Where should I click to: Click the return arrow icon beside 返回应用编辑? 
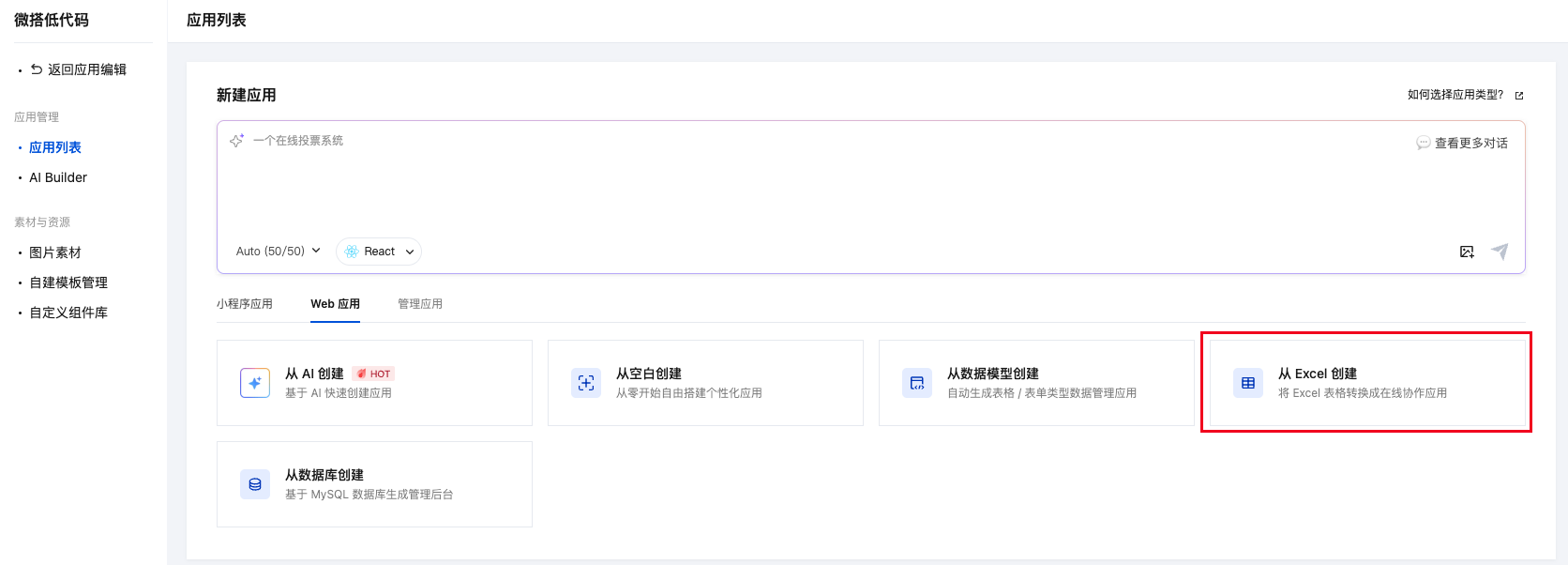(x=37, y=69)
